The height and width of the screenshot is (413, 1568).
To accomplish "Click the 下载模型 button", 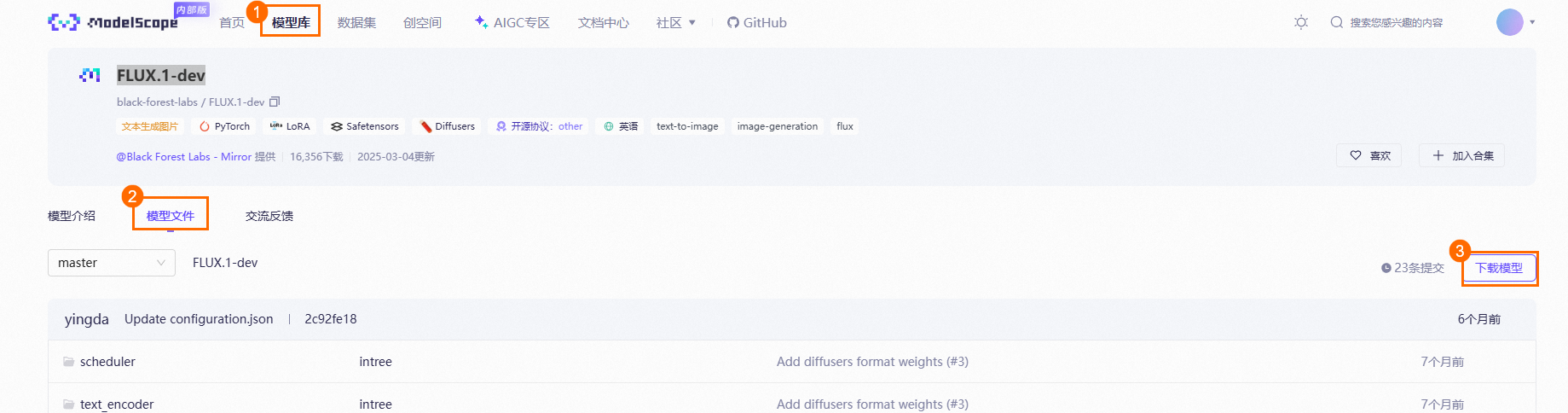I will (1499, 268).
